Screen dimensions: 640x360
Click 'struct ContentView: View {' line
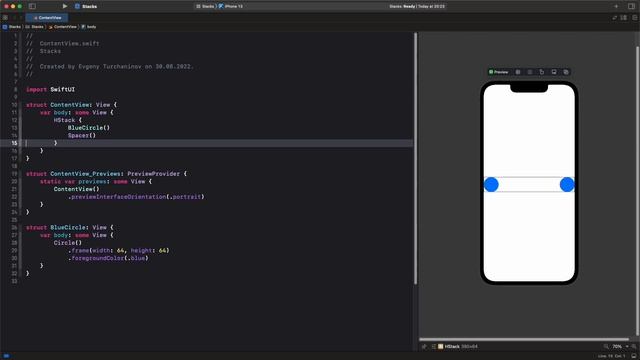pos(71,104)
